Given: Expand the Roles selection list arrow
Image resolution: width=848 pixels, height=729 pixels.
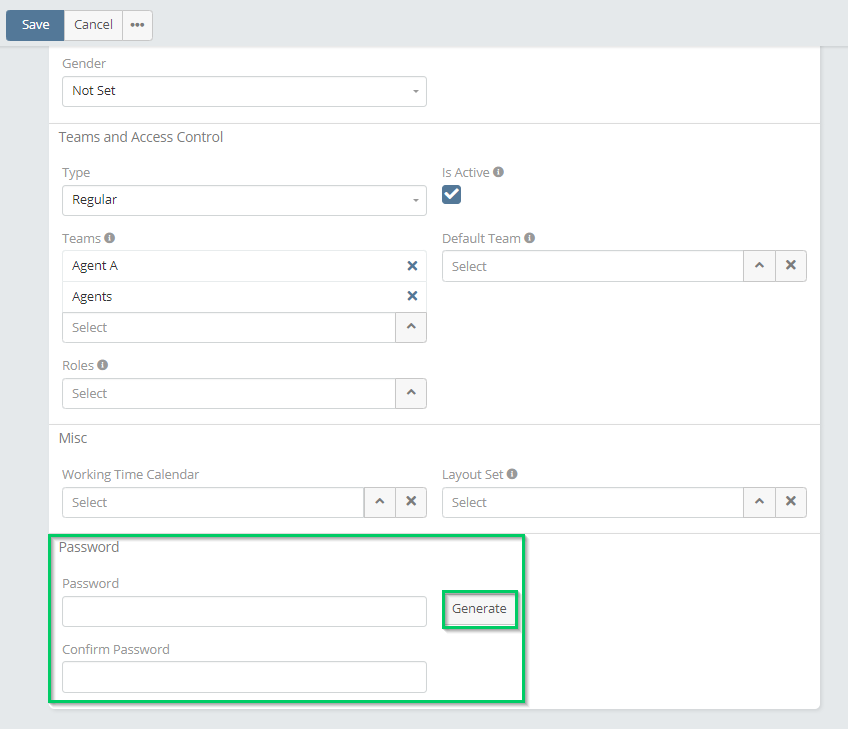Looking at the screenshot, I should (x=411, y=393).
